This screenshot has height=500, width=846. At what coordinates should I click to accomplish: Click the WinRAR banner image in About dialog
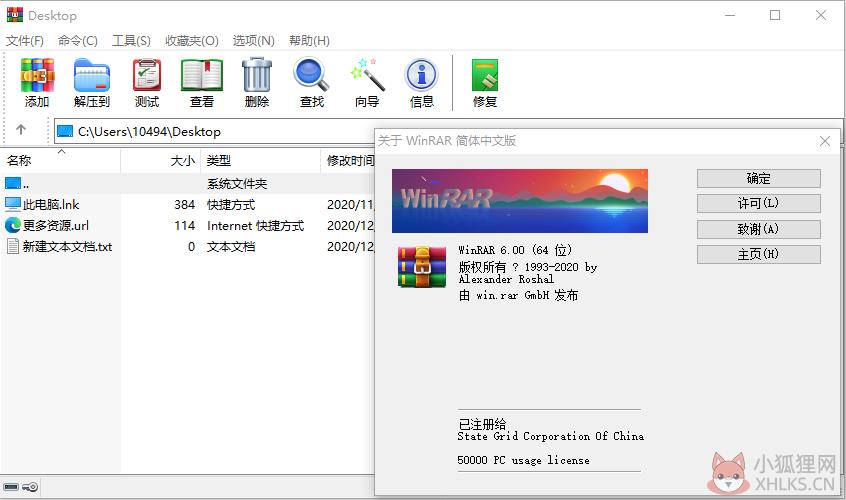(520, 201)
